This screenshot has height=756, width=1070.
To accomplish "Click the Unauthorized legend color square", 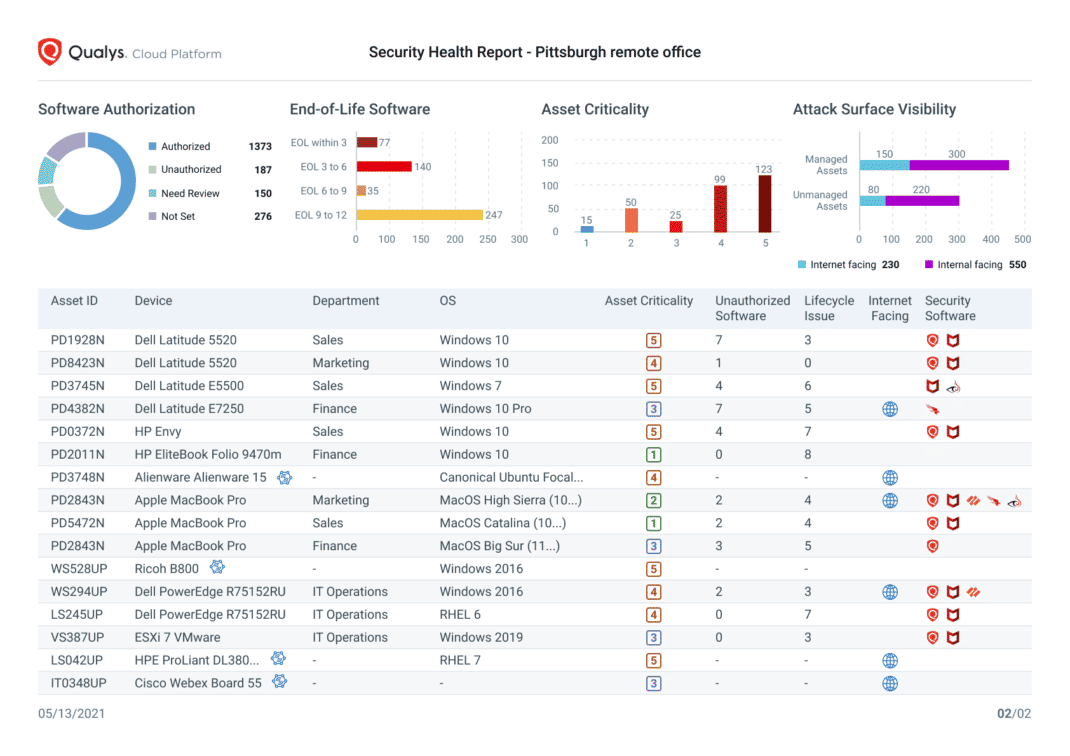I will coord(152,169).
